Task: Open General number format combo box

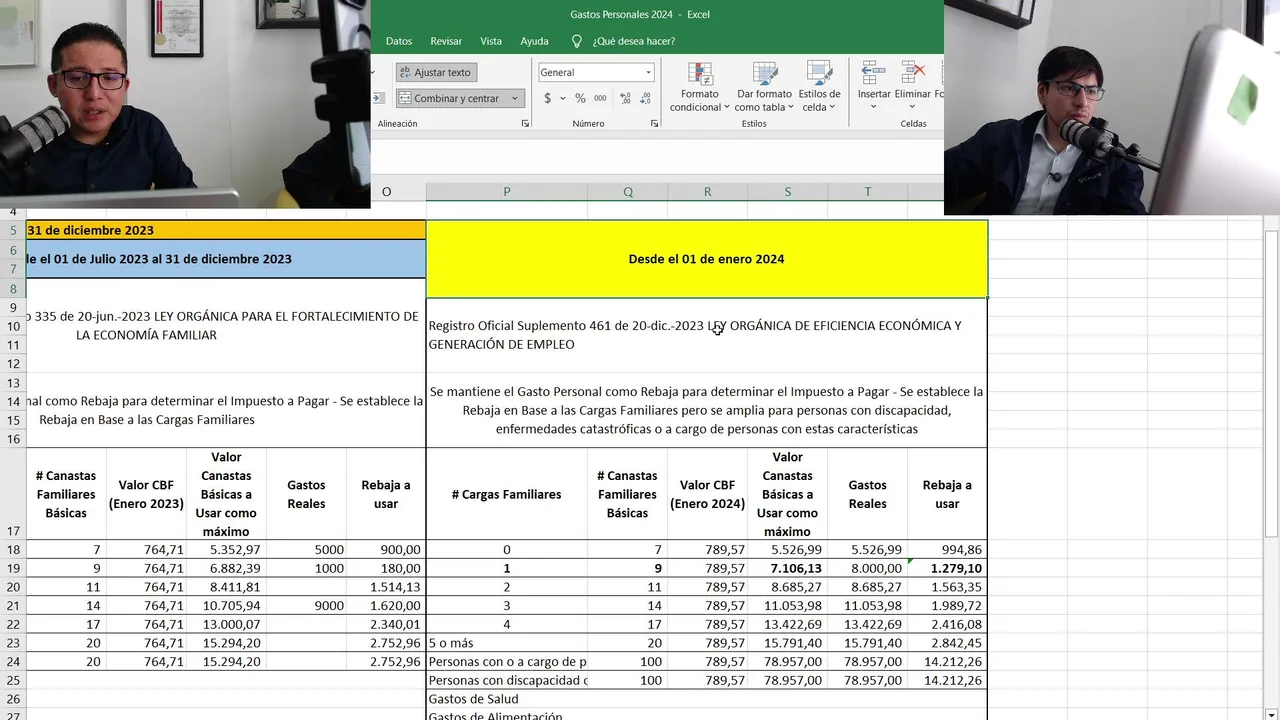Action: pos(596,72)
